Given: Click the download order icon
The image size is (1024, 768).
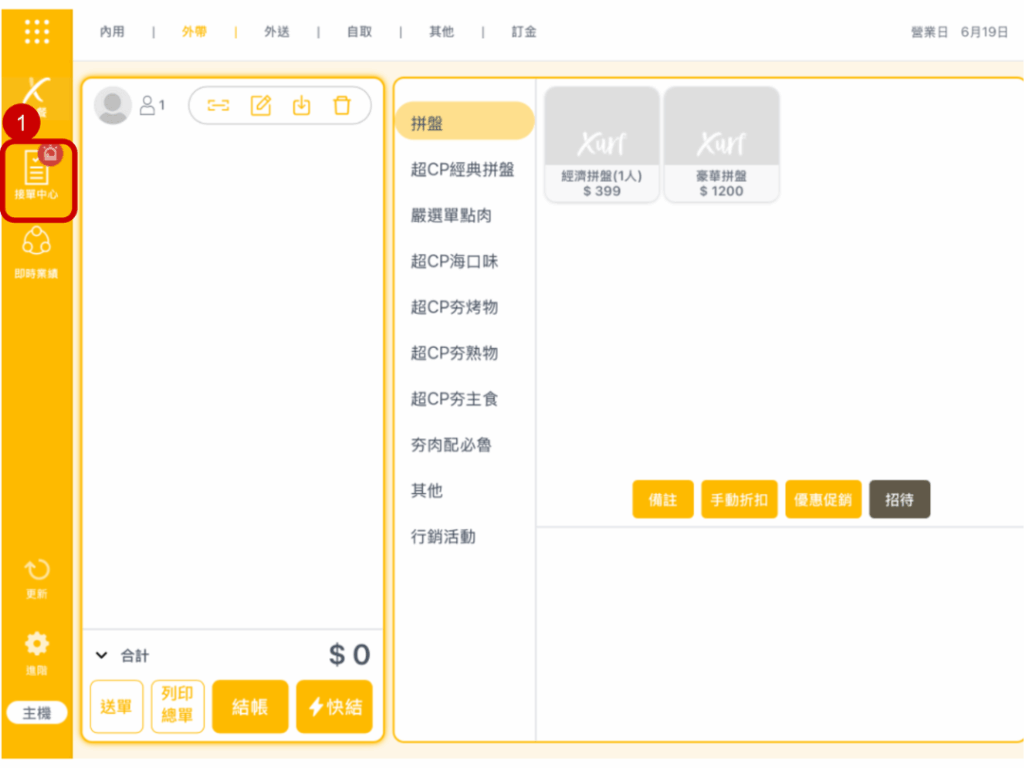Looking at the screenshot, I should click(x=301, y=105).
